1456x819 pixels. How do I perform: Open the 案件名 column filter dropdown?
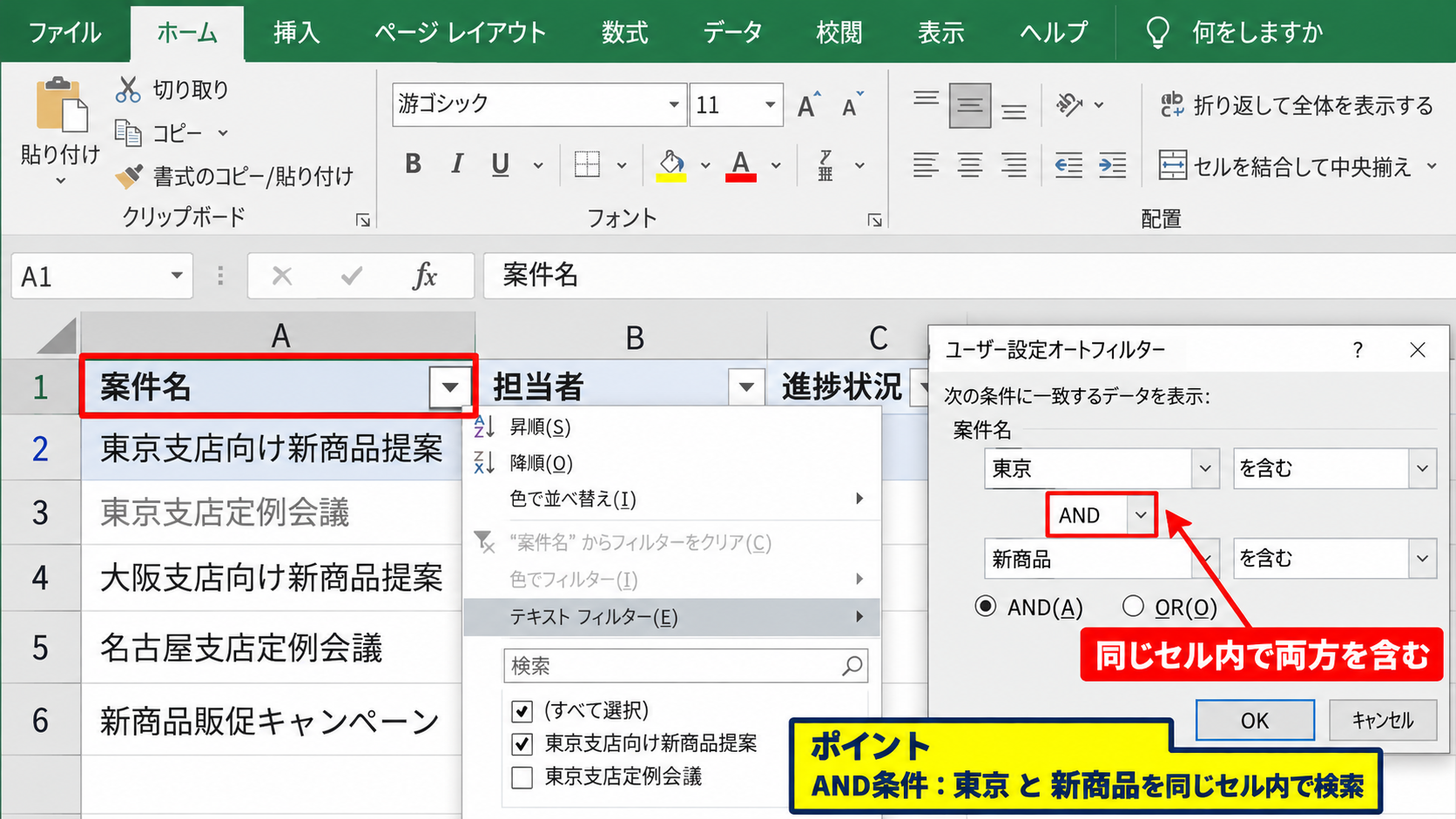pyautogui.click(x=450, y=387)
